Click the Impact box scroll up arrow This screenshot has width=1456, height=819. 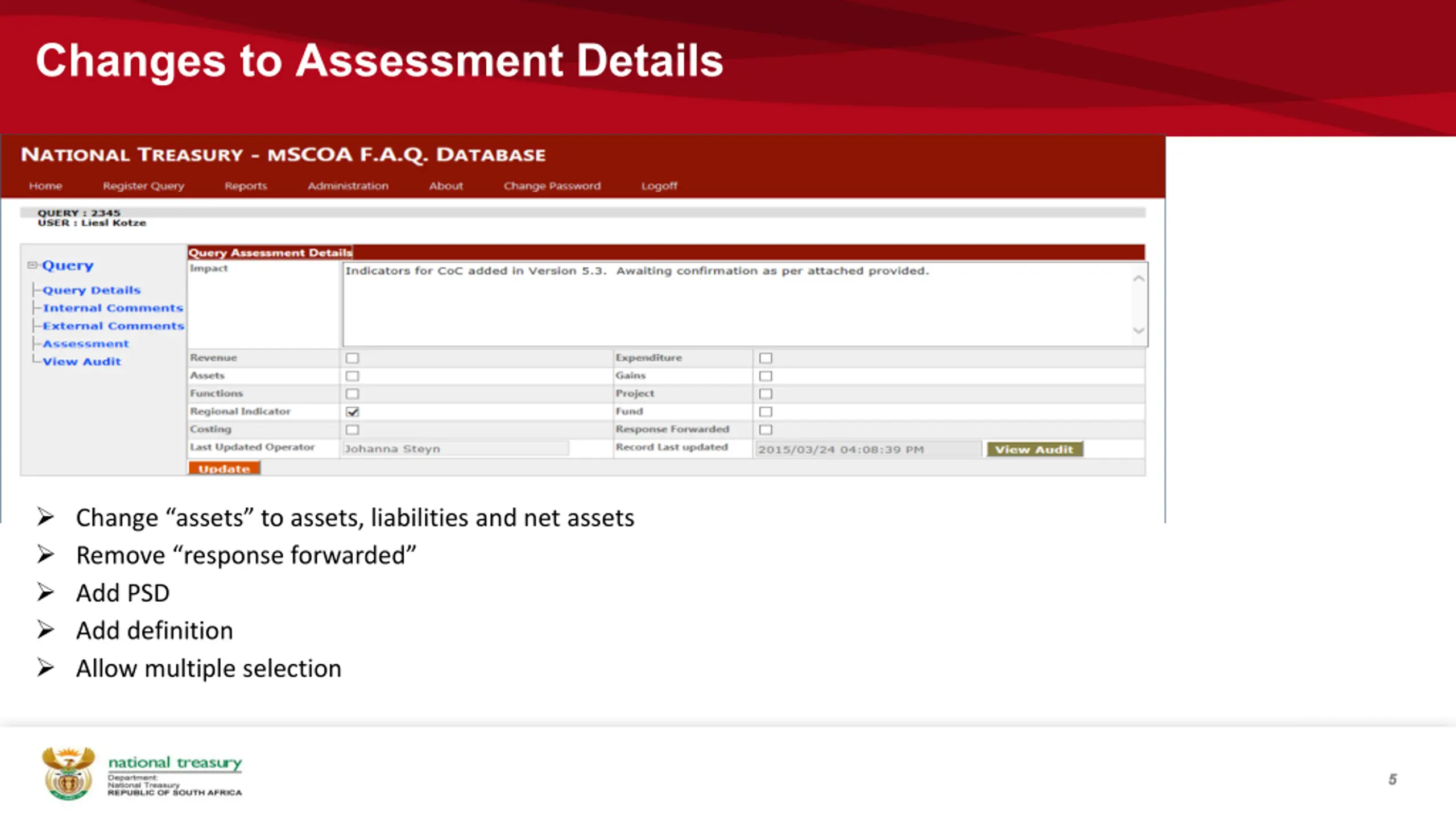click(x=1139, y=279)
